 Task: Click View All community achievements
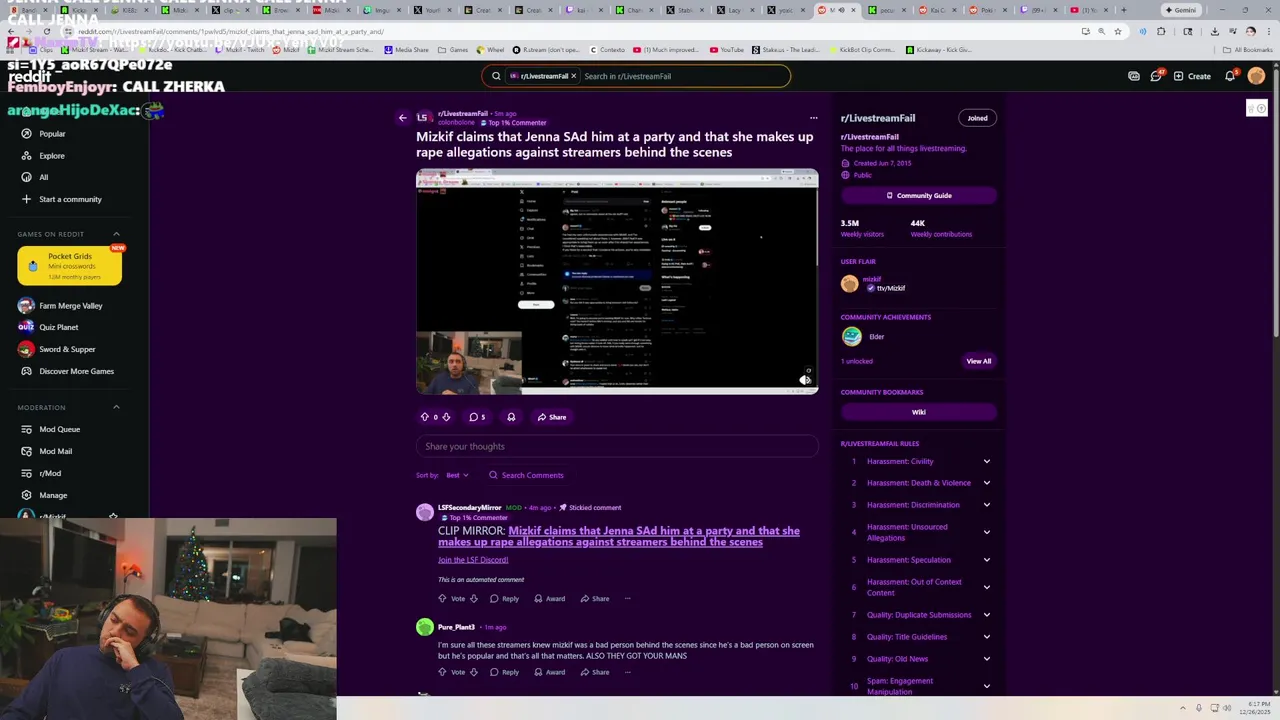click(x=978, y=361)
